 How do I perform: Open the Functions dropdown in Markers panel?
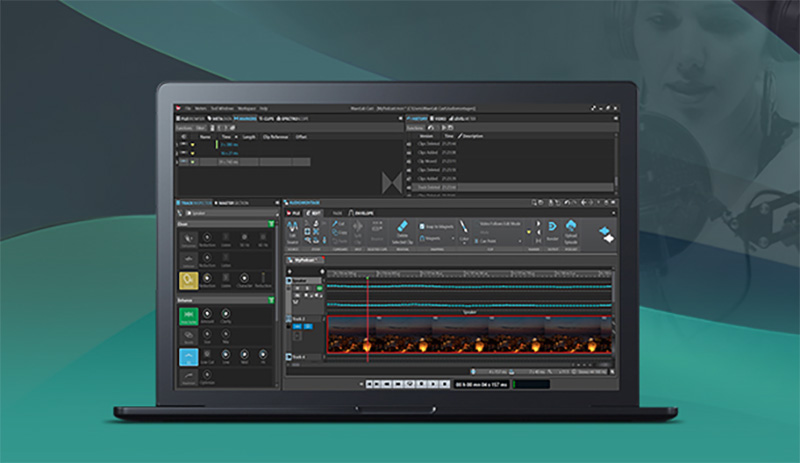point(185,128)
